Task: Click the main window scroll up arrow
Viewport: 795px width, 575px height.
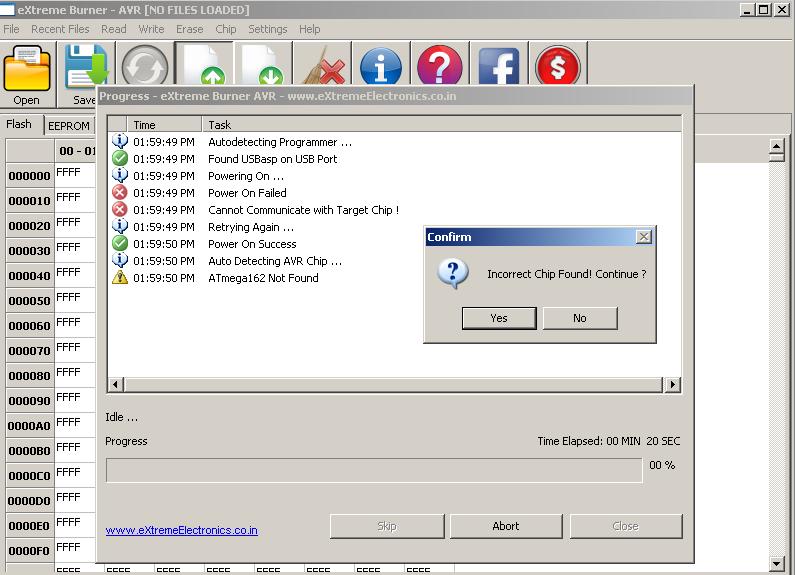Action: [777, 147]
